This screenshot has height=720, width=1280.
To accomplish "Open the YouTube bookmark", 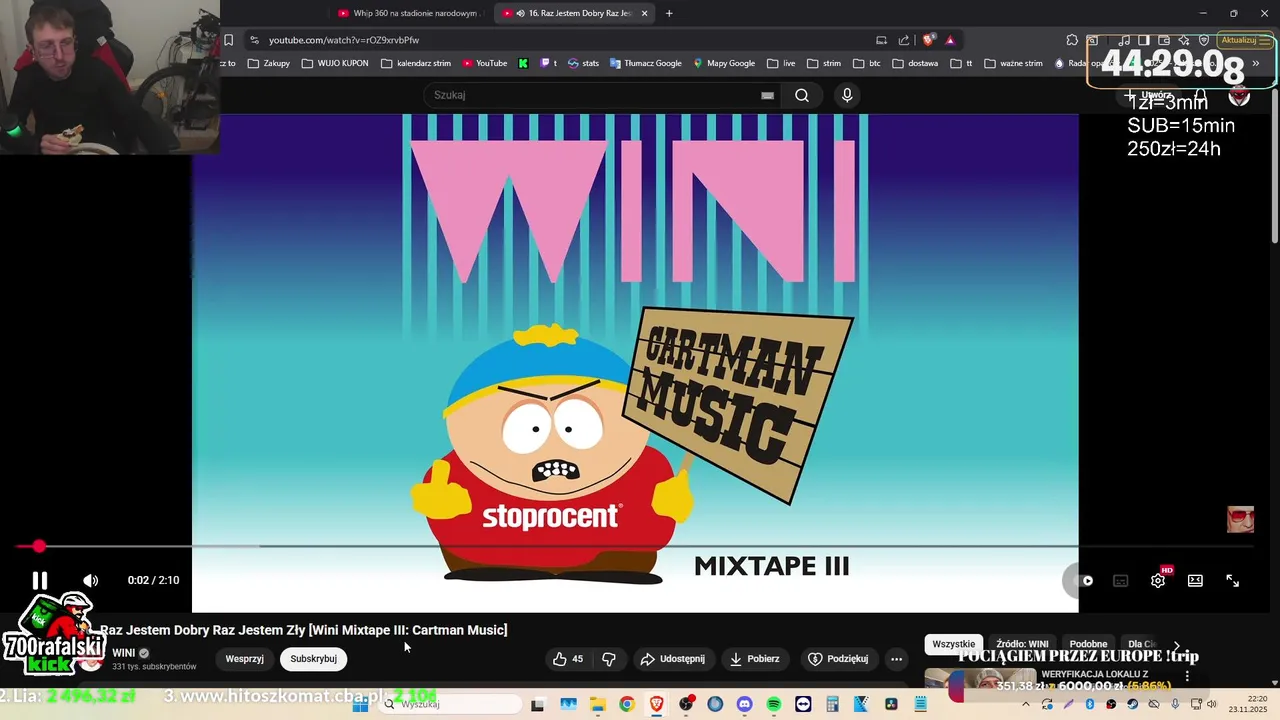I will [485, 63].
